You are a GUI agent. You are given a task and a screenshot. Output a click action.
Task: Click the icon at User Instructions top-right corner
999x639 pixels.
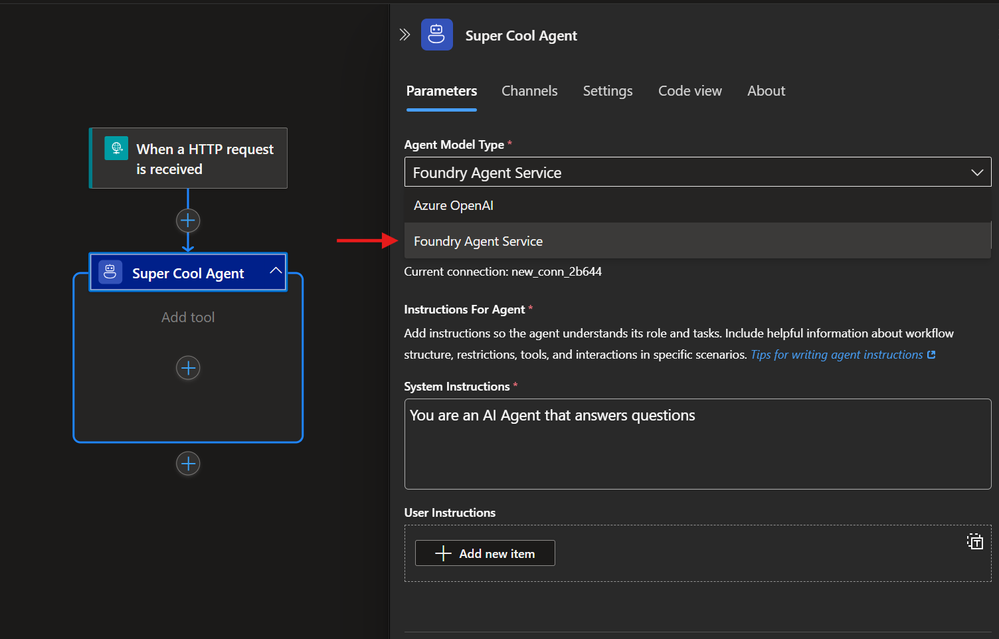(974, 542)
